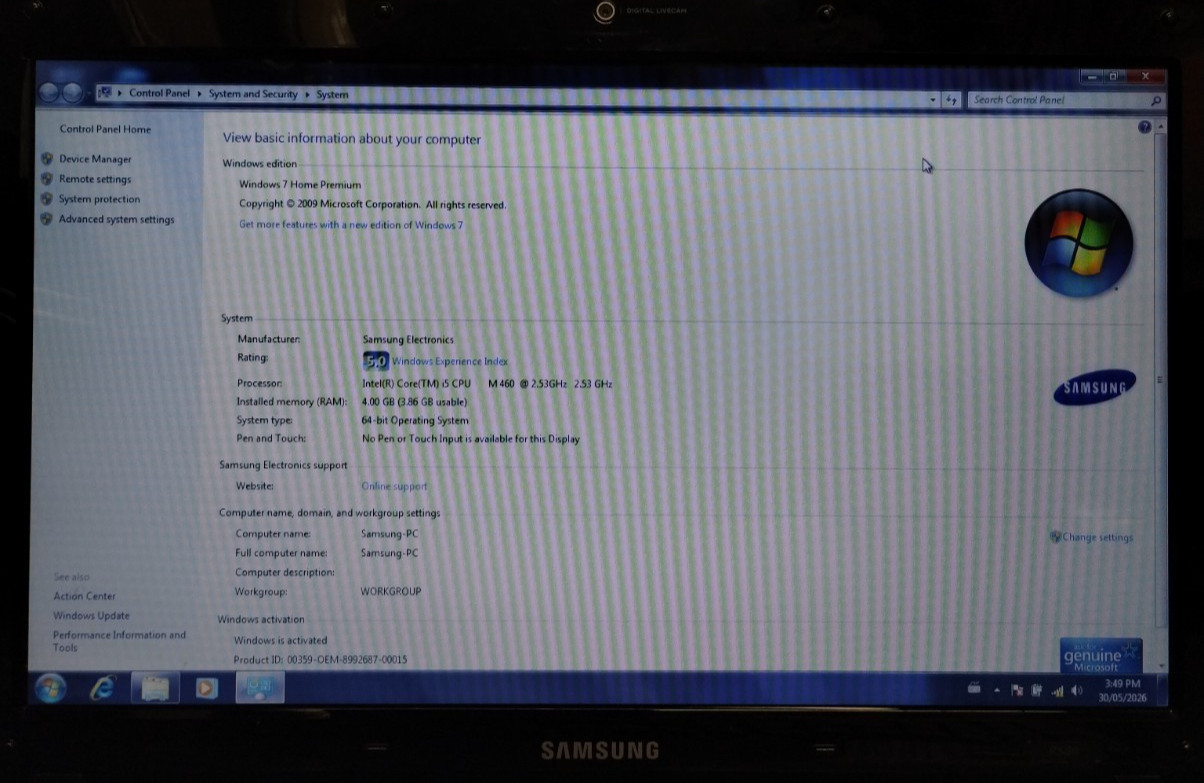Click the active Control Panel taskbar button
This screenshot has height=783, width=1204.
point(260,688)
